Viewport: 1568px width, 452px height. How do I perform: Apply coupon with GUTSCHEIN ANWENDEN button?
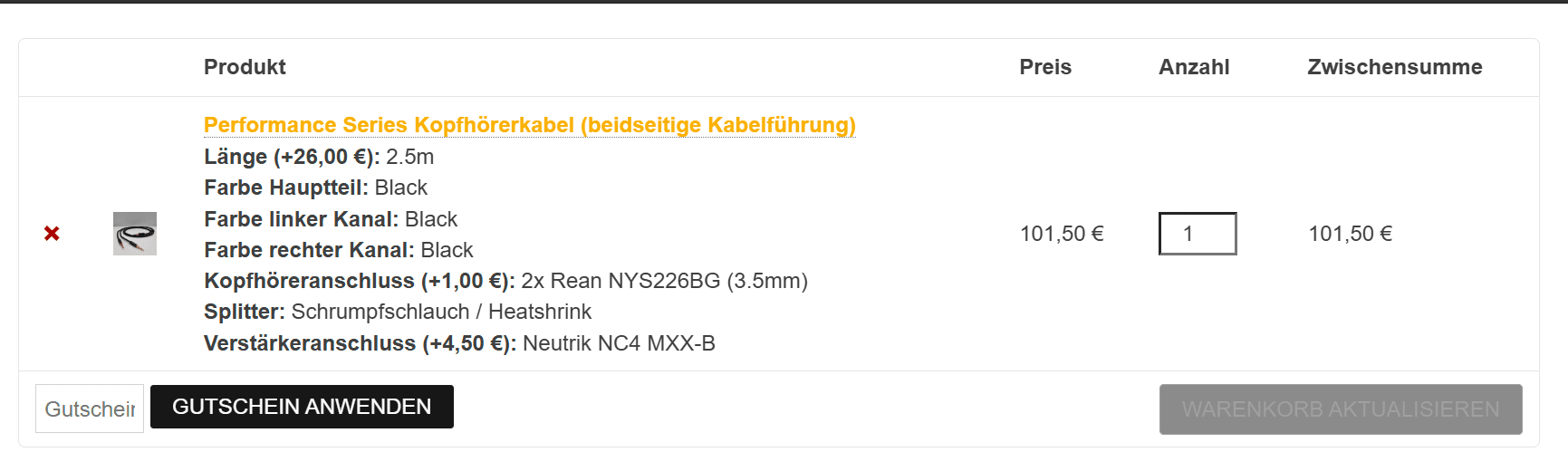(302, 407)
